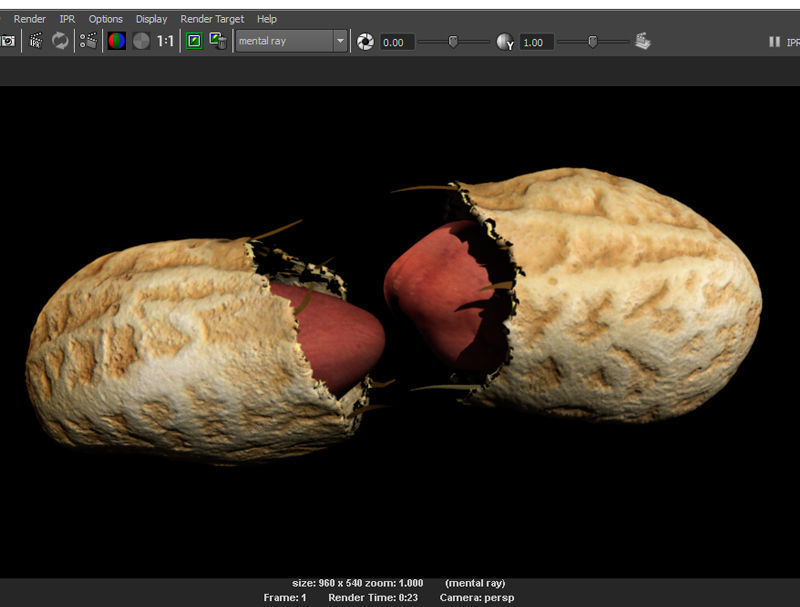Click the keep image icon
The height and width of the screenshot is (607, 800).
tap(194, 41)
